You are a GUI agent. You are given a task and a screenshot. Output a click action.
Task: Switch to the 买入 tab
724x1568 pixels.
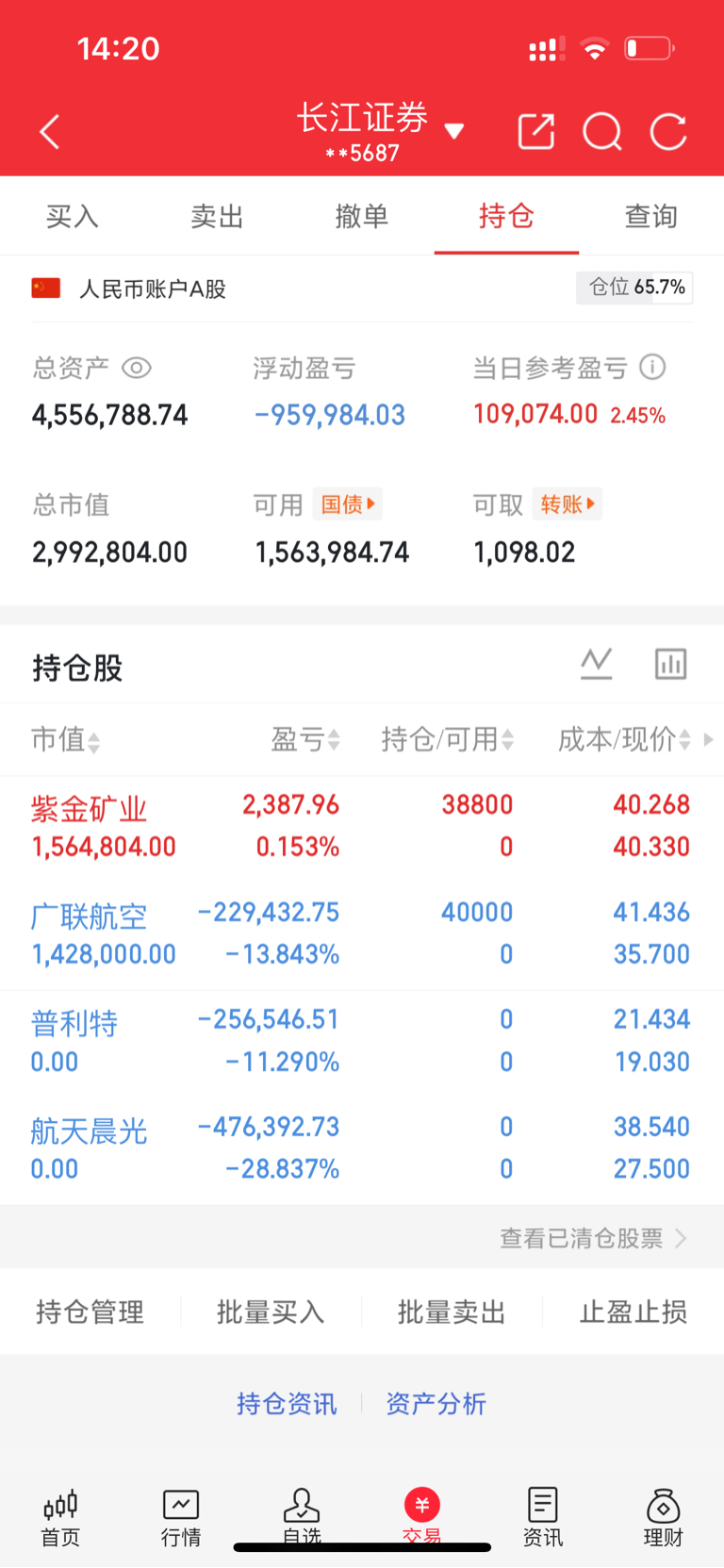tap(73, 216)
